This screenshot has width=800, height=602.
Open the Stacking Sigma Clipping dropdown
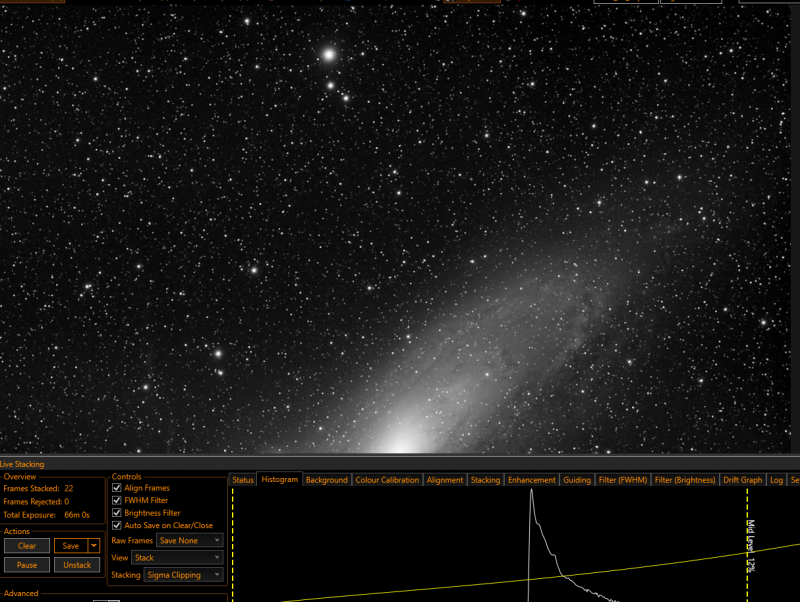[183, 575]
